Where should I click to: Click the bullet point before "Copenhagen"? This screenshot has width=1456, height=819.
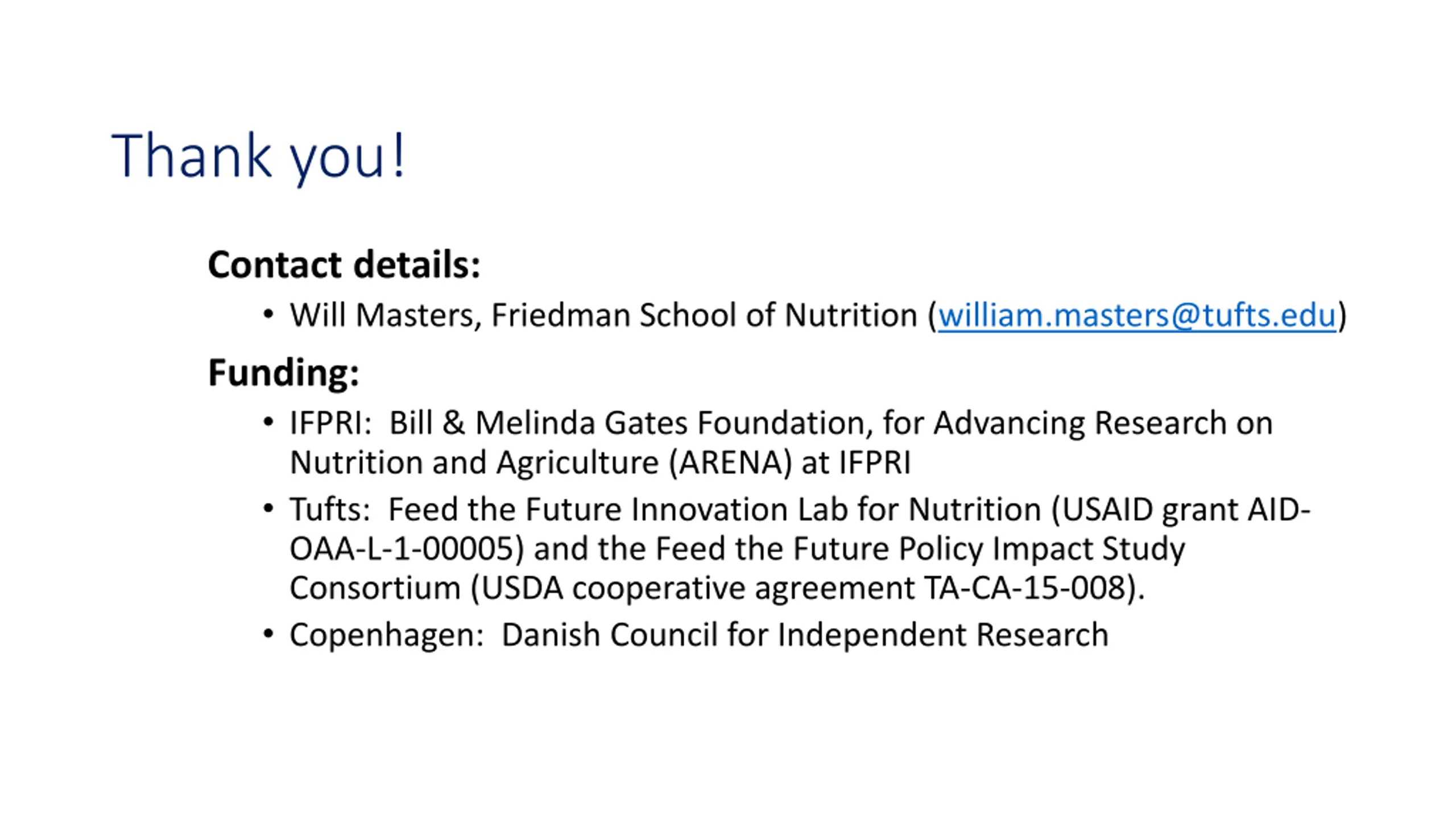click(x=268, y=634)
